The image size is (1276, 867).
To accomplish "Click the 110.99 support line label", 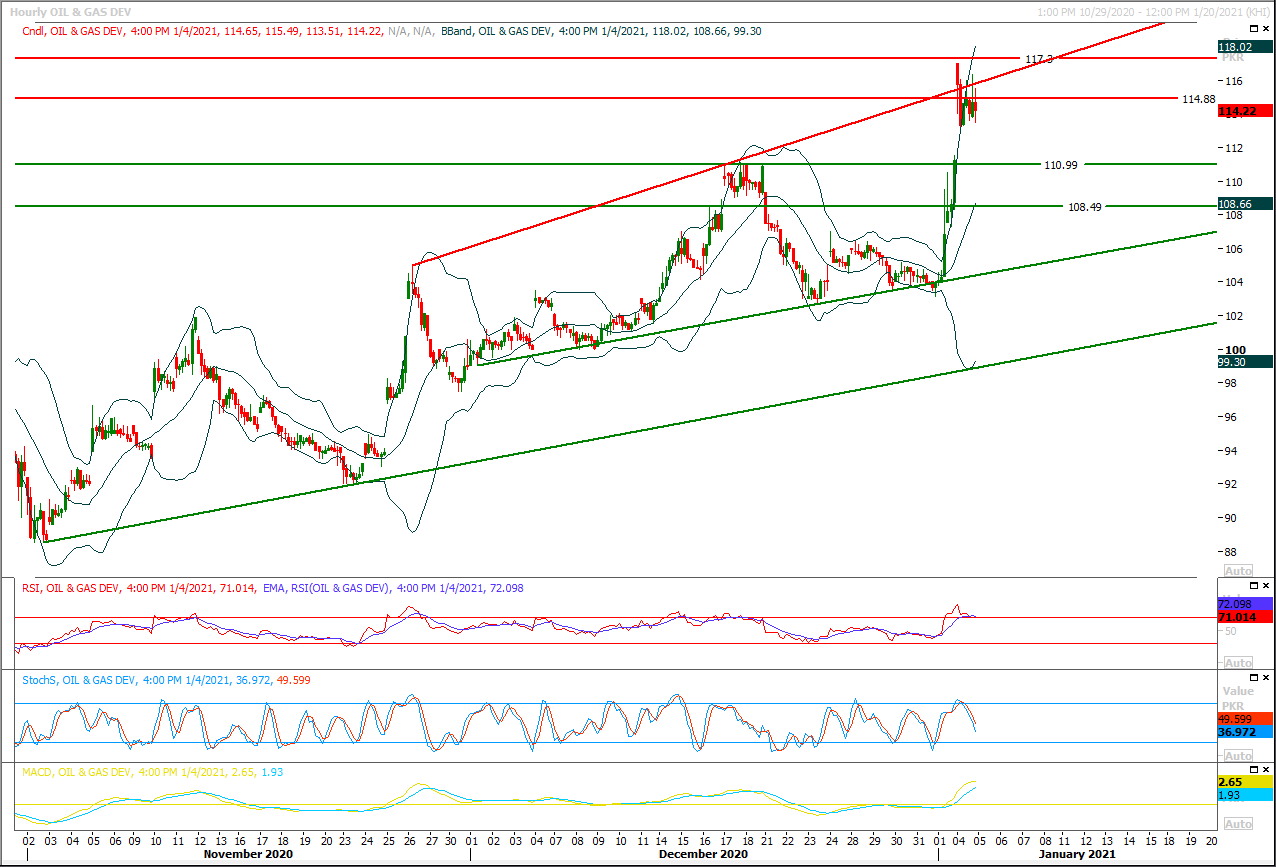I will click(x=1060, y=164).
